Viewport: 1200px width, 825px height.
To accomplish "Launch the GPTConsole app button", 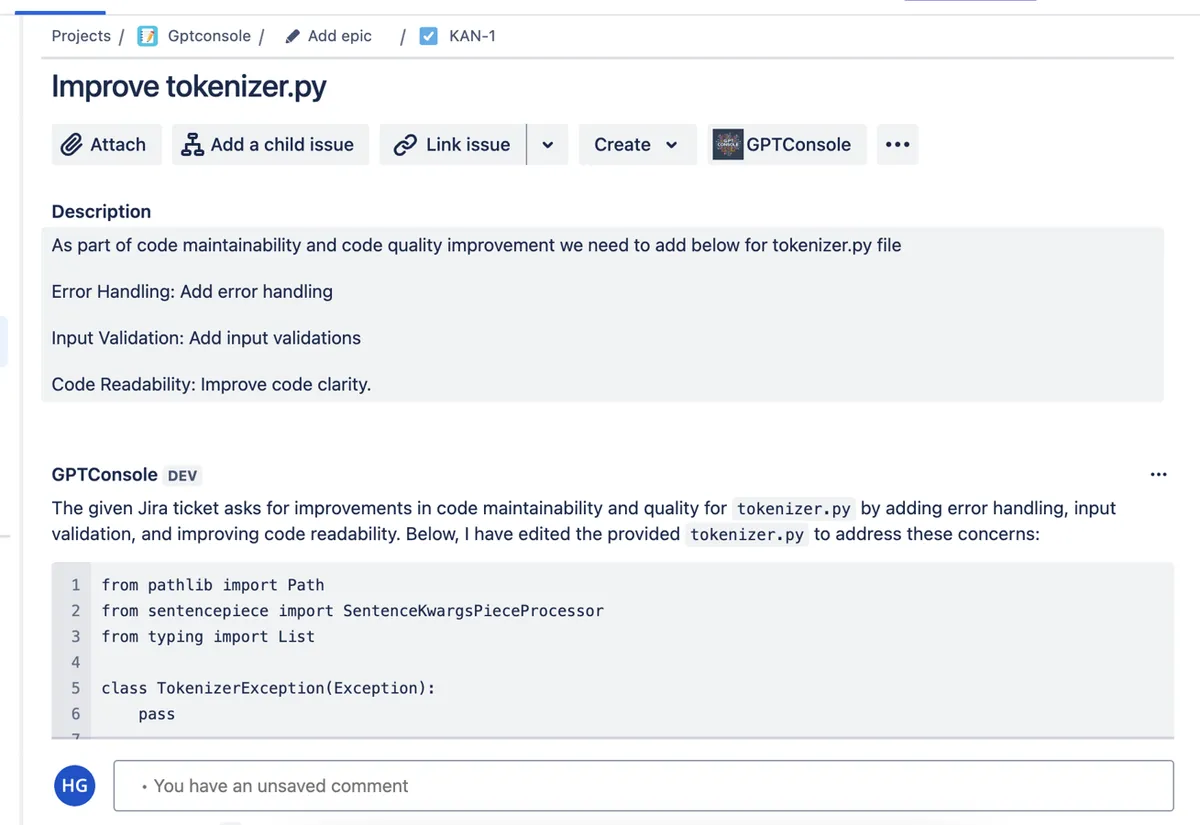I will [787, 144].
